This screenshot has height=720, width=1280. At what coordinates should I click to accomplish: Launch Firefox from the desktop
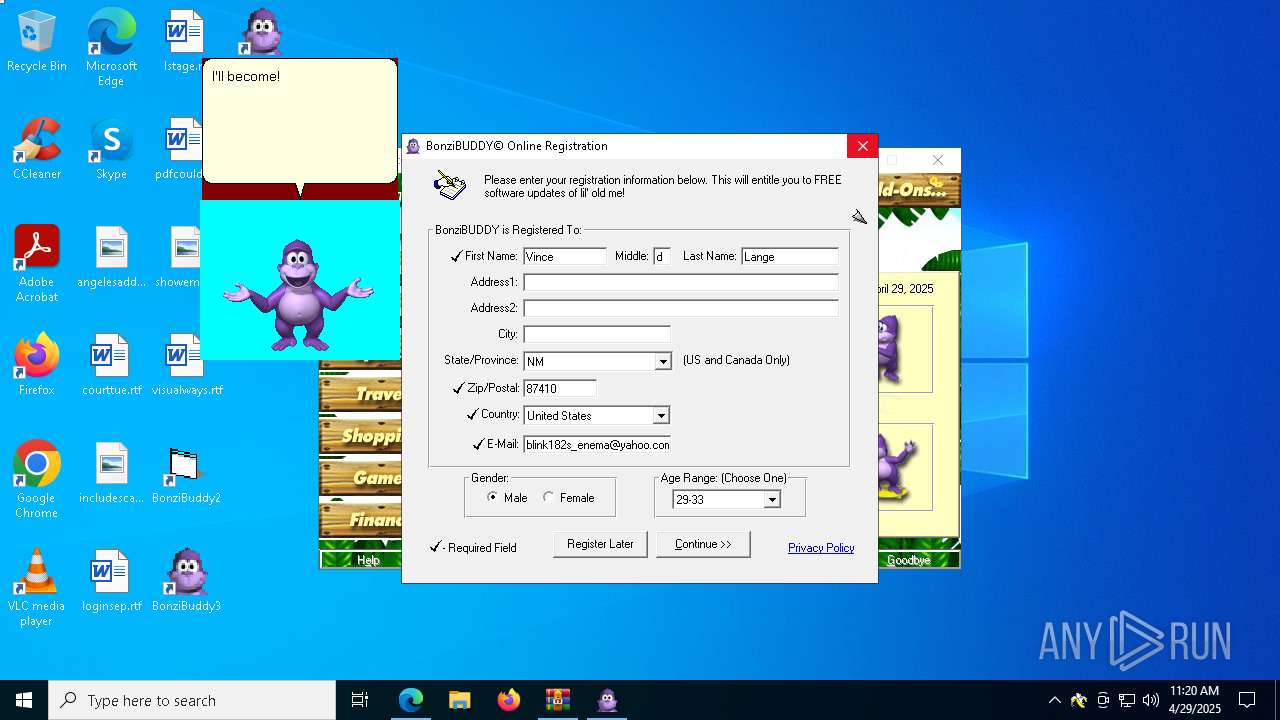37,365
